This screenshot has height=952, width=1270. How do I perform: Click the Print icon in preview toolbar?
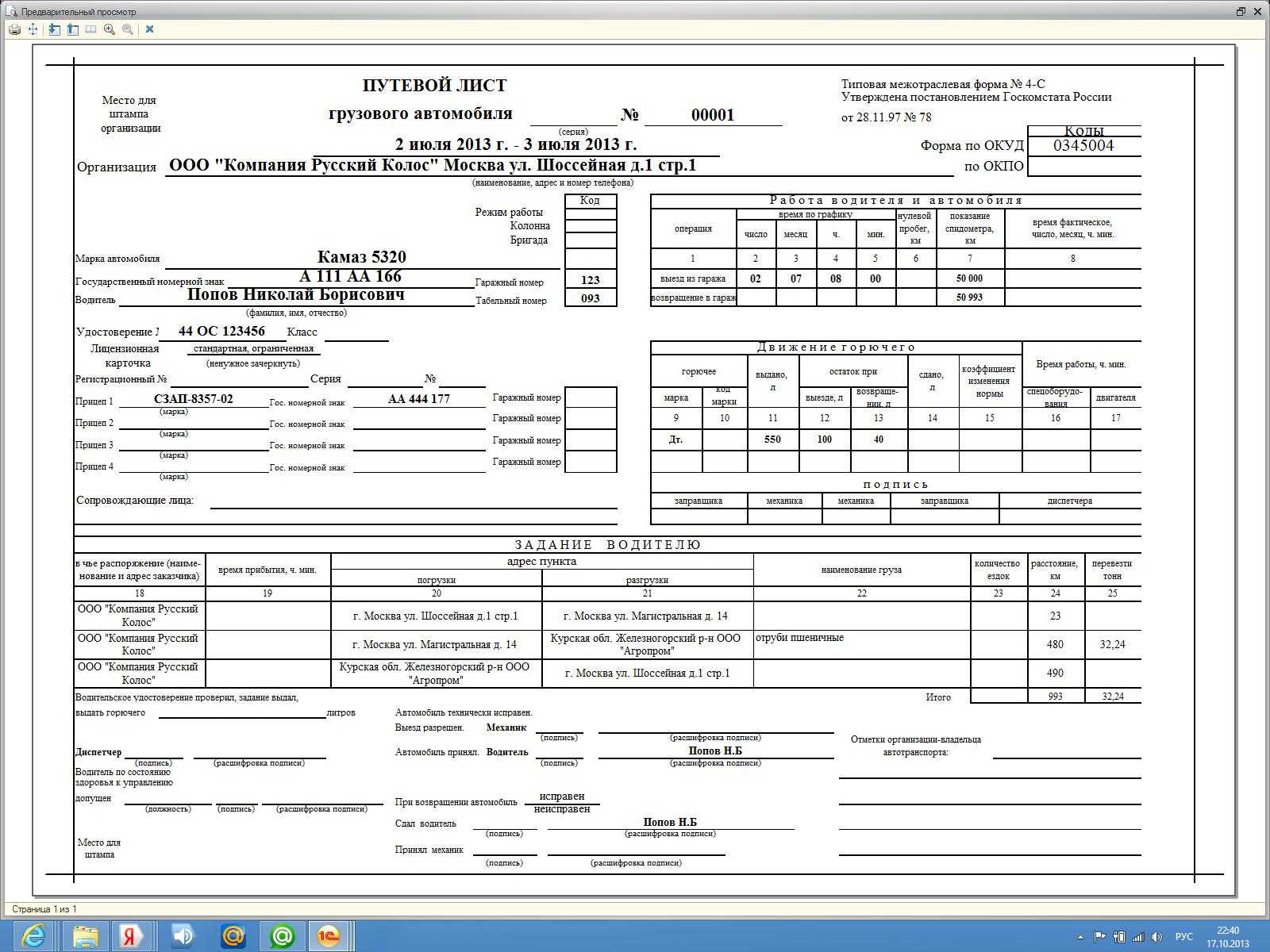point(14,29)
